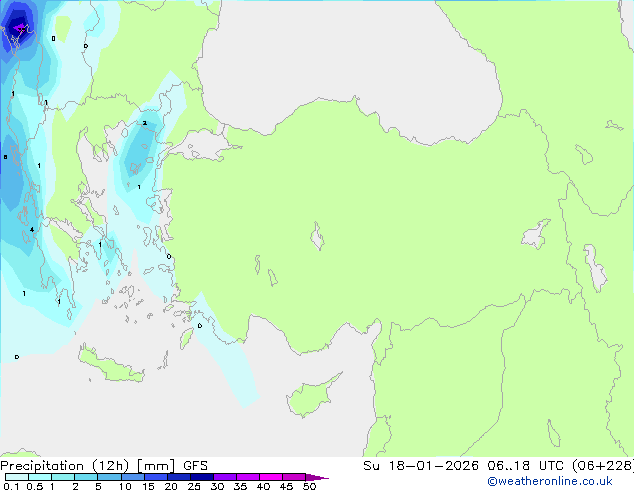
Task: Click the 25–30 mm dark navy legend box
Action: click(202, 477)
